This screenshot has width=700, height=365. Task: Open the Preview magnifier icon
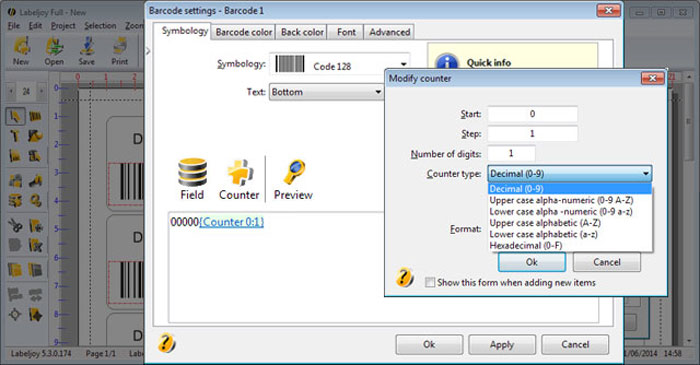pyautogui.click(x=294, y=172)
